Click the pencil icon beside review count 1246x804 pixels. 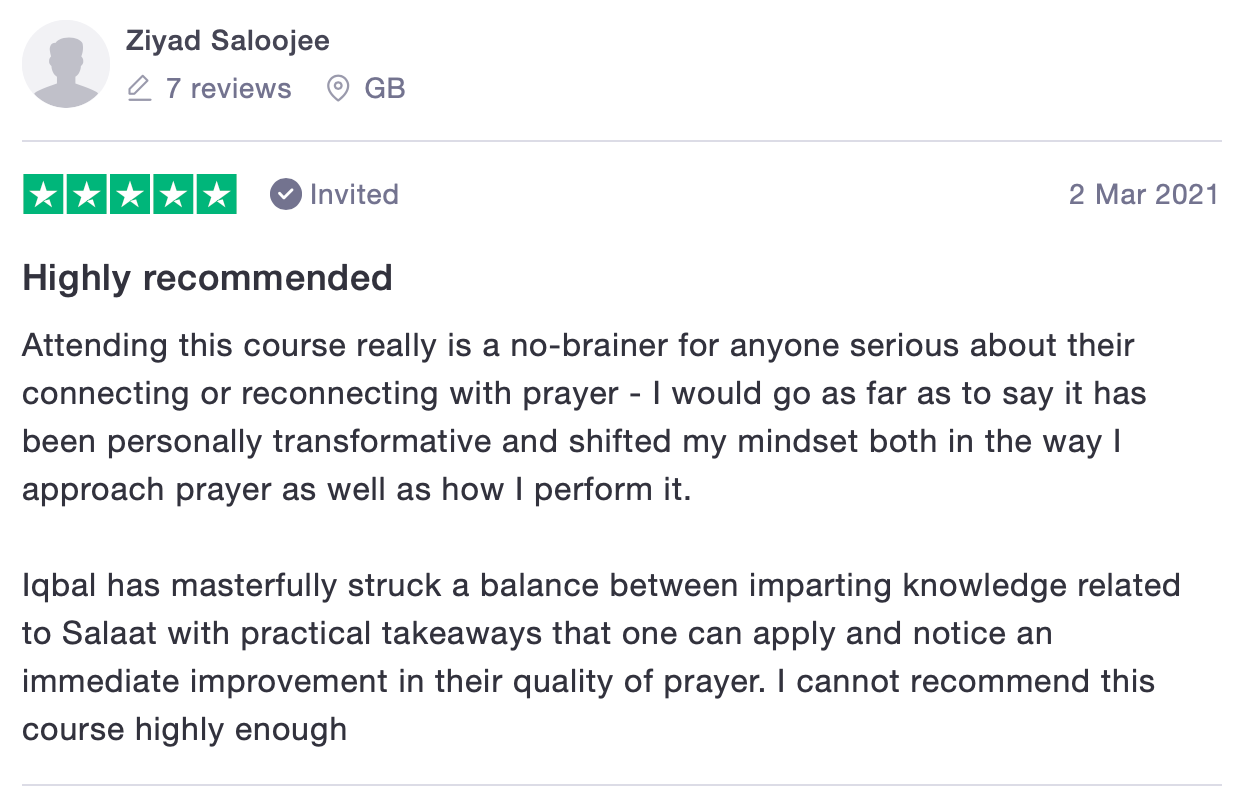point(140,89)
